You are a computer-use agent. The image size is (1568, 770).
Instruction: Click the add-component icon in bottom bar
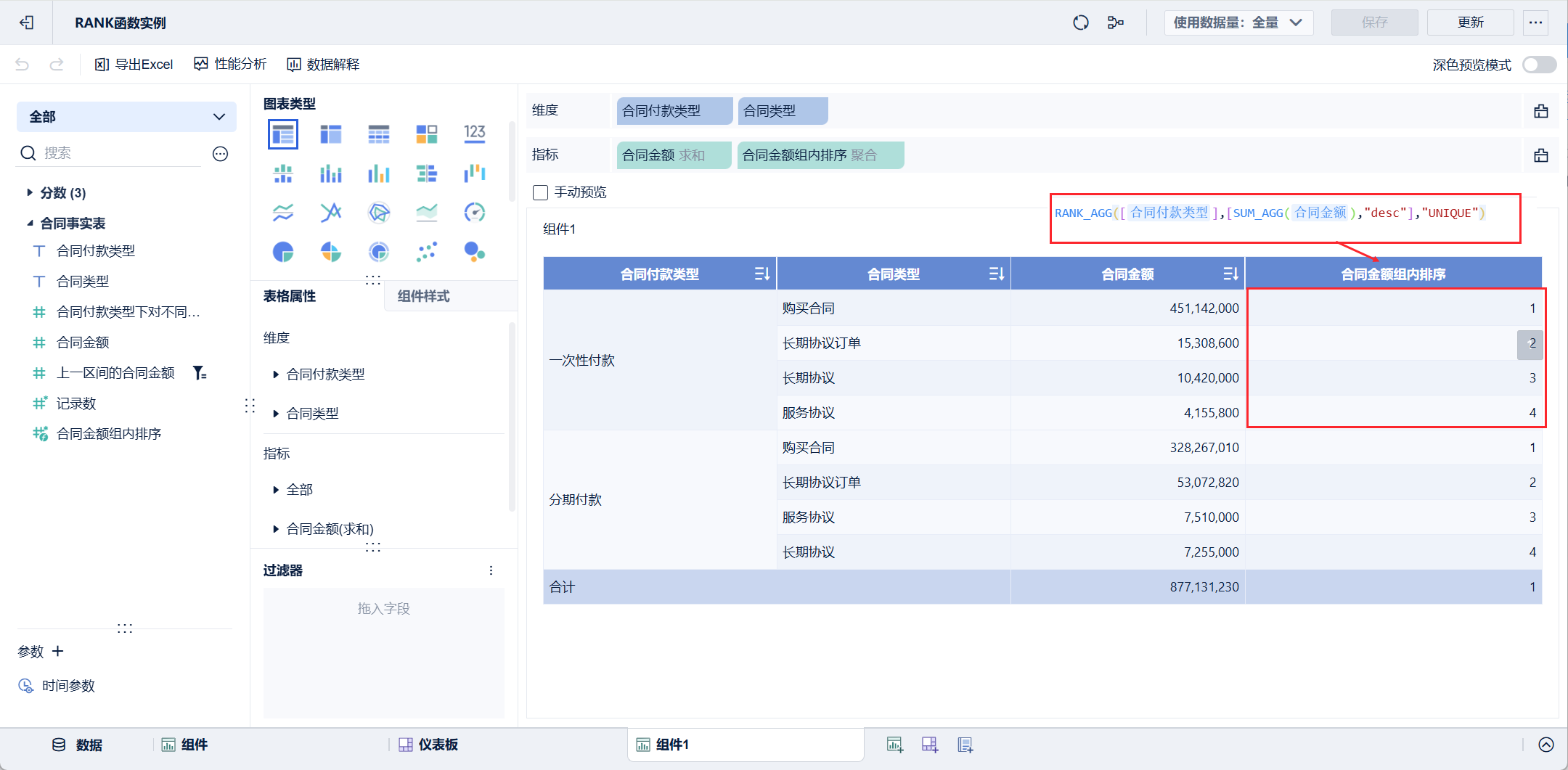[x=895, y=745]
